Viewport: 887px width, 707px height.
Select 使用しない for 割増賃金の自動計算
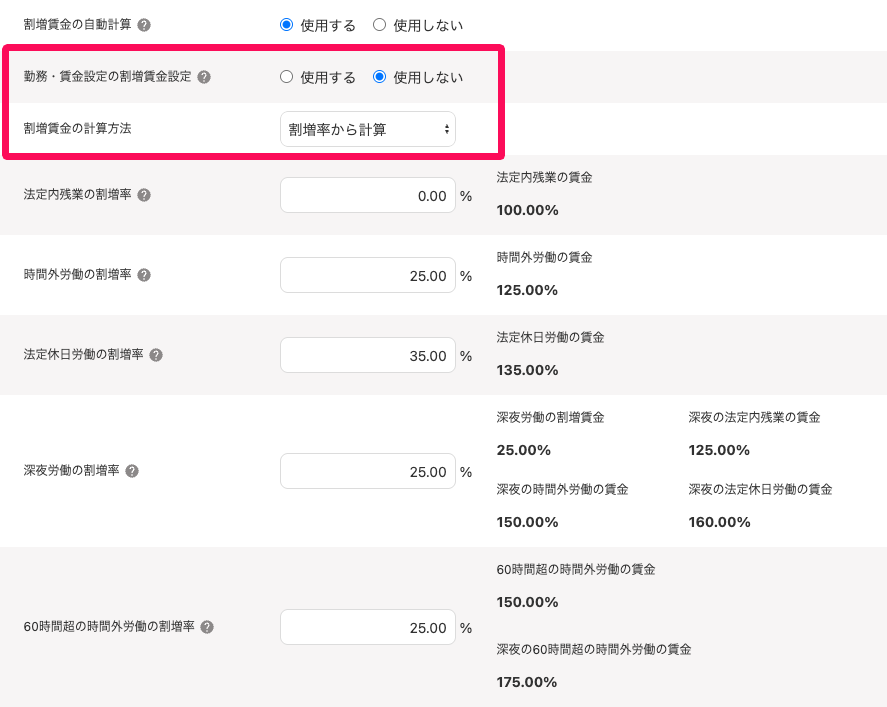[380, 25]
